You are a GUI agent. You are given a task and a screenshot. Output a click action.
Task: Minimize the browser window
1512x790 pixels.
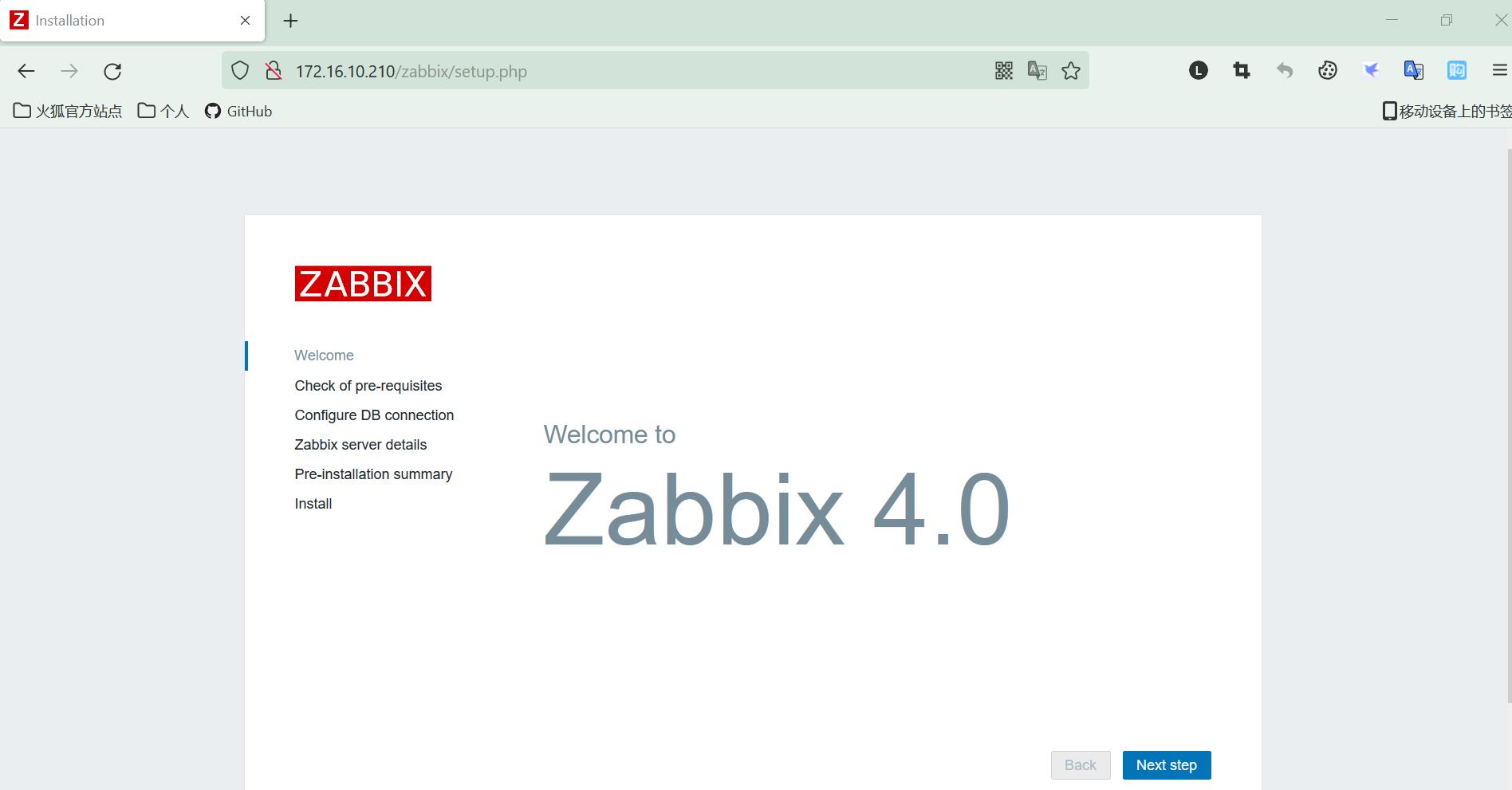1392,20
